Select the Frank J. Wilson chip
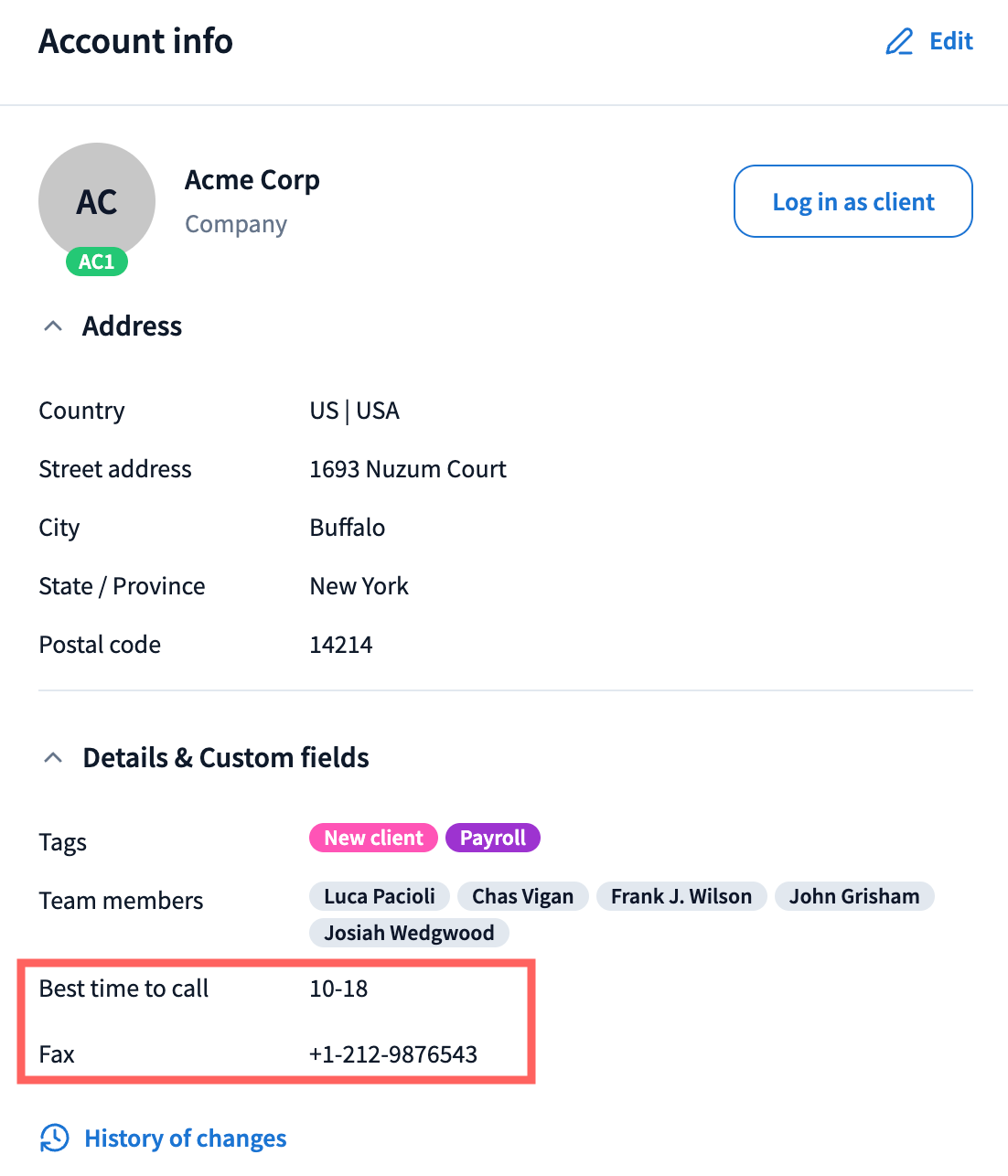 (681, 896)
